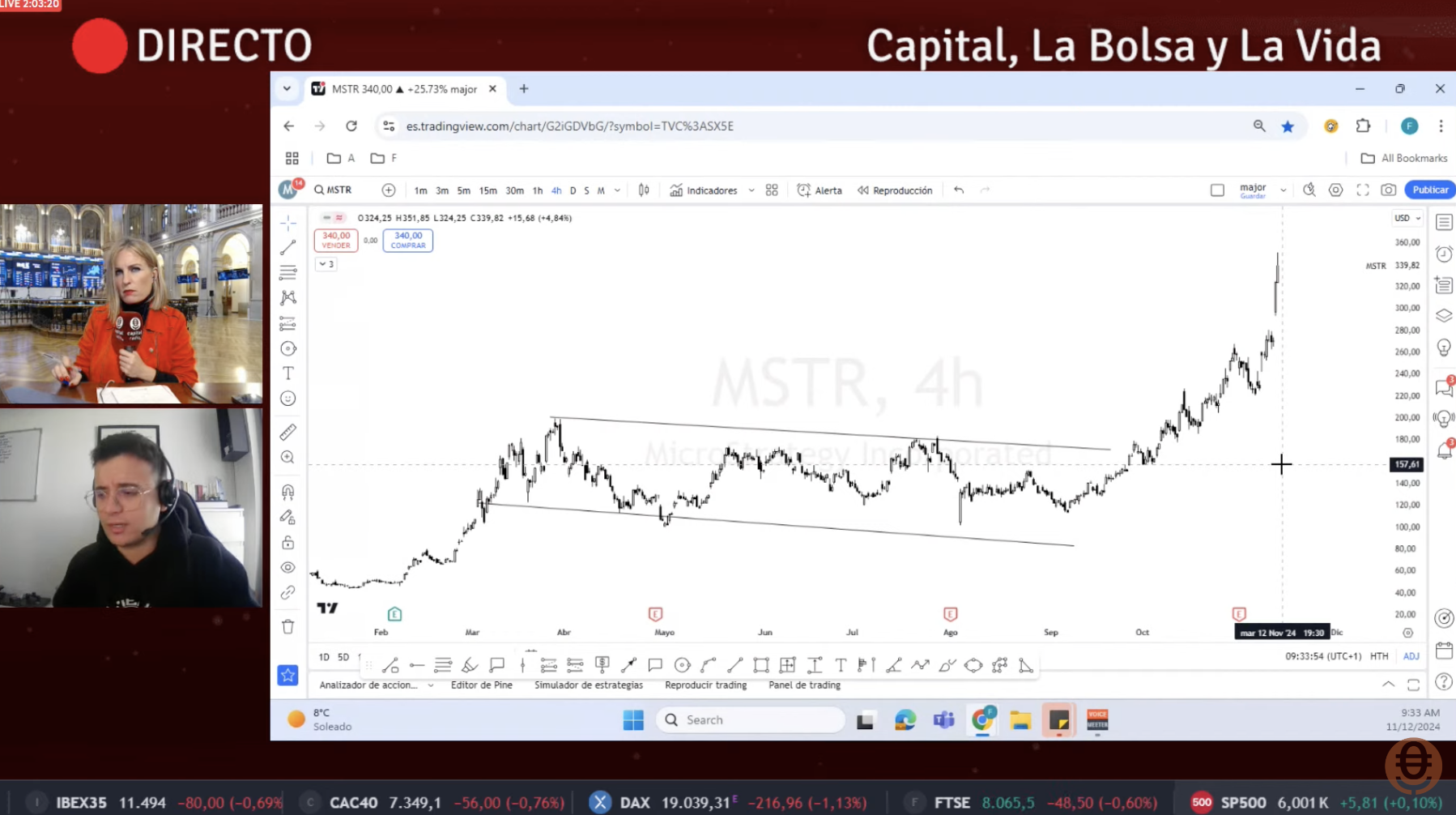1456x815 pixels.
Task: Open the Reproducir trading tab
Action: coord(705,685)
